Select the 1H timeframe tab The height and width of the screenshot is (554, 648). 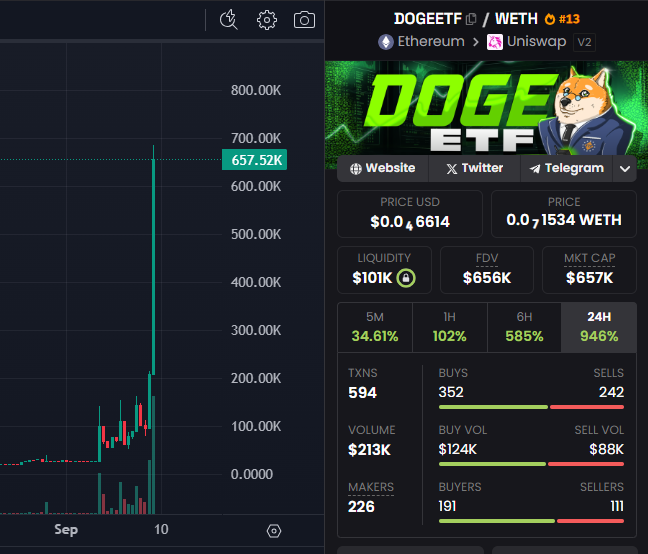coord(450,327)
